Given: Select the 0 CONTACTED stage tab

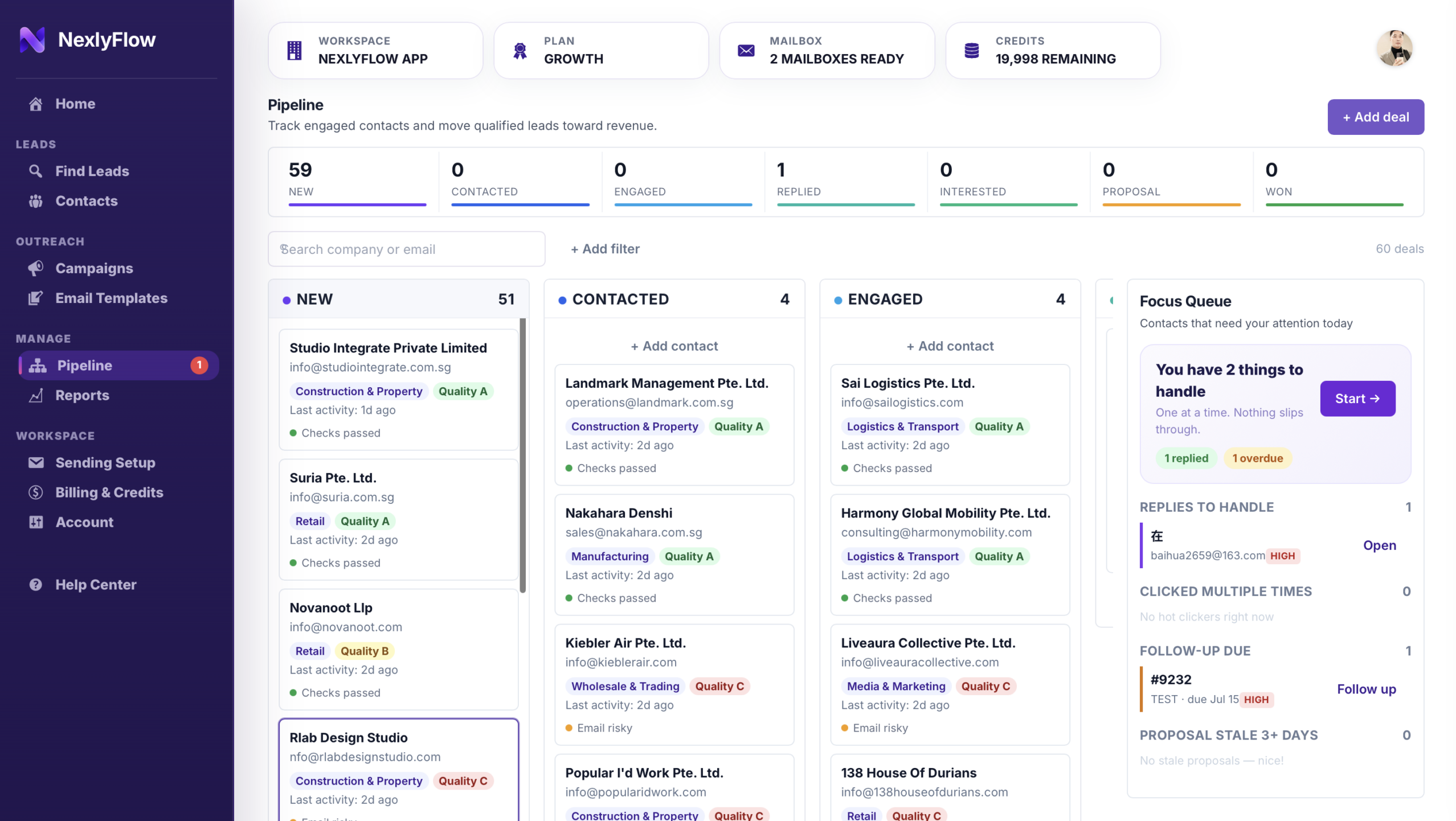Looking at the screenshot, I should (520, 182).
